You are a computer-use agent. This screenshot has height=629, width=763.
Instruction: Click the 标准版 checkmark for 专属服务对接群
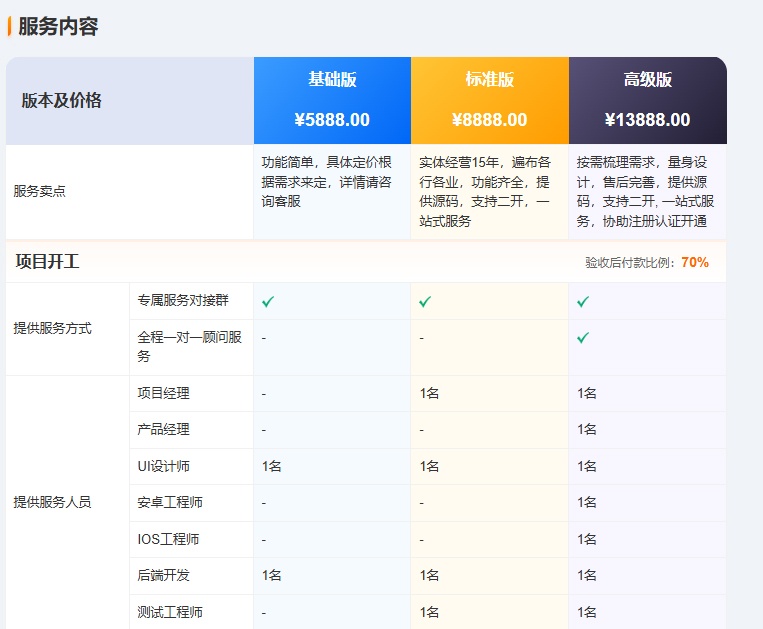[x=425, y=301]
